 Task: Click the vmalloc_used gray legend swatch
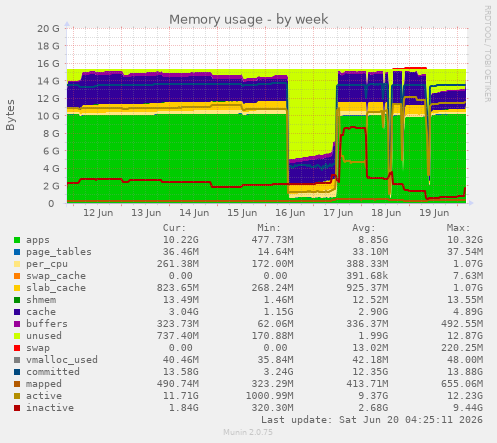click(x=17, y=360)
